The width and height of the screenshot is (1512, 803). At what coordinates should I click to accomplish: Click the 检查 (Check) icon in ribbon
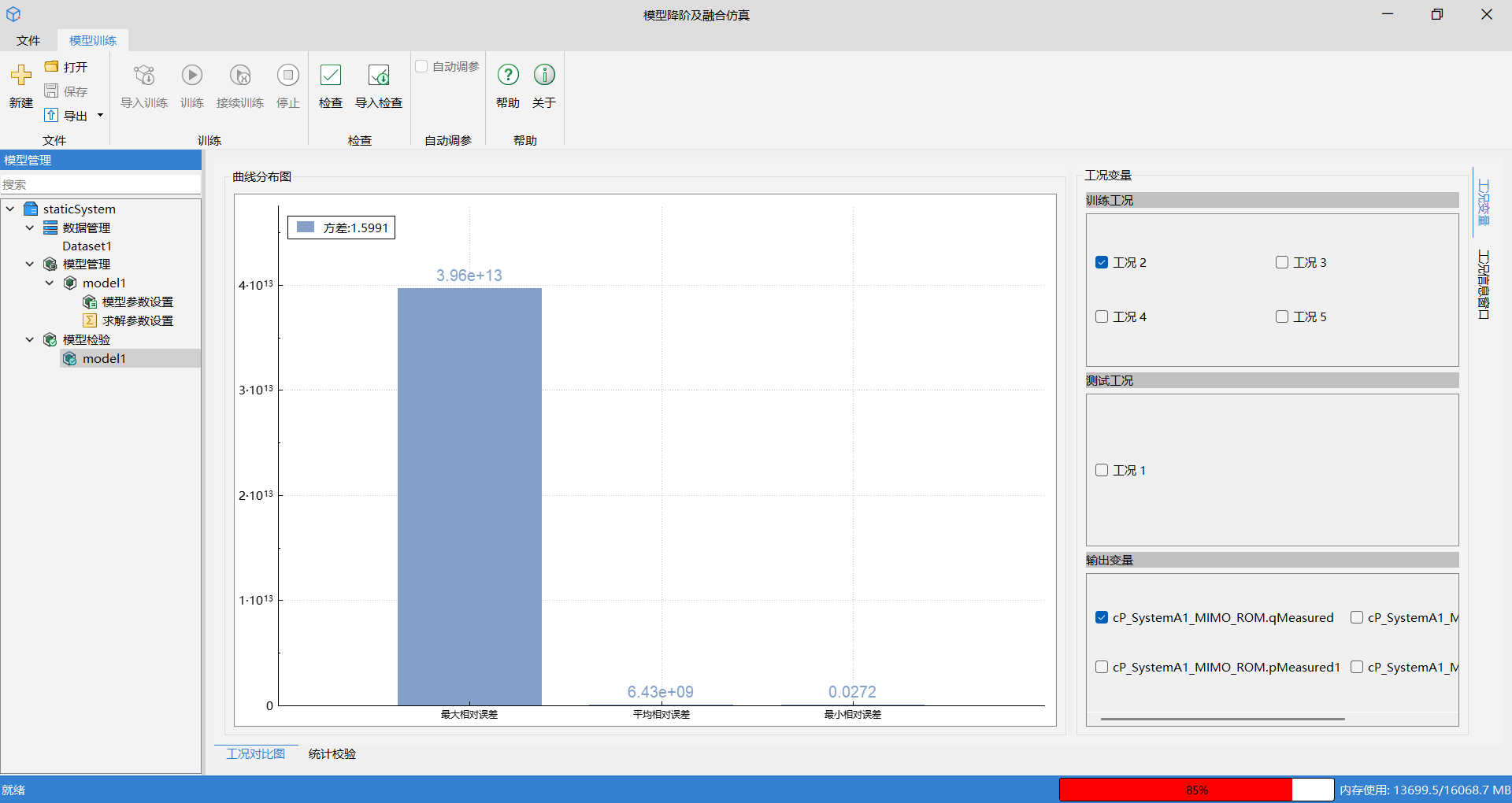pos(331,76)
